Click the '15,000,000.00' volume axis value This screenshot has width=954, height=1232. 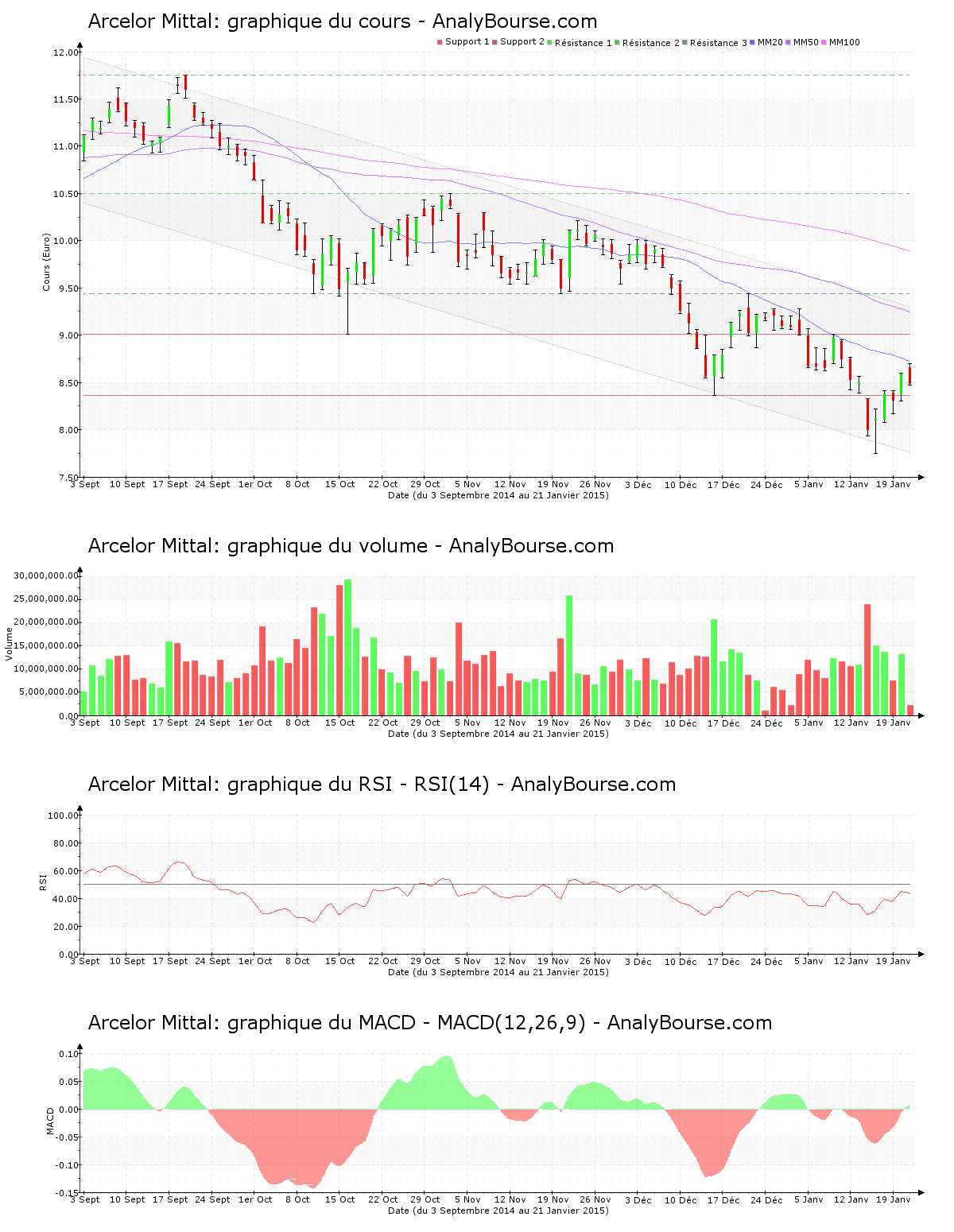[47, 645]
